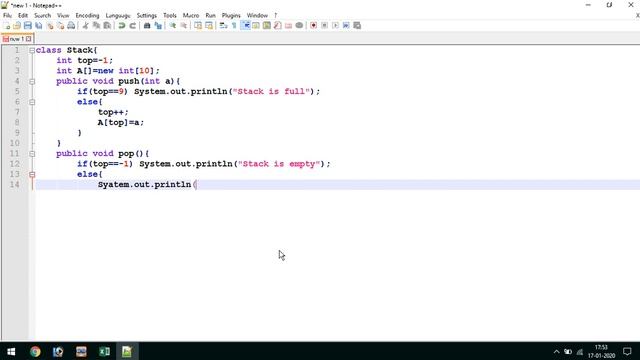Click the Save All toolbar icon

pyautogui.click(x=39, y=26)
